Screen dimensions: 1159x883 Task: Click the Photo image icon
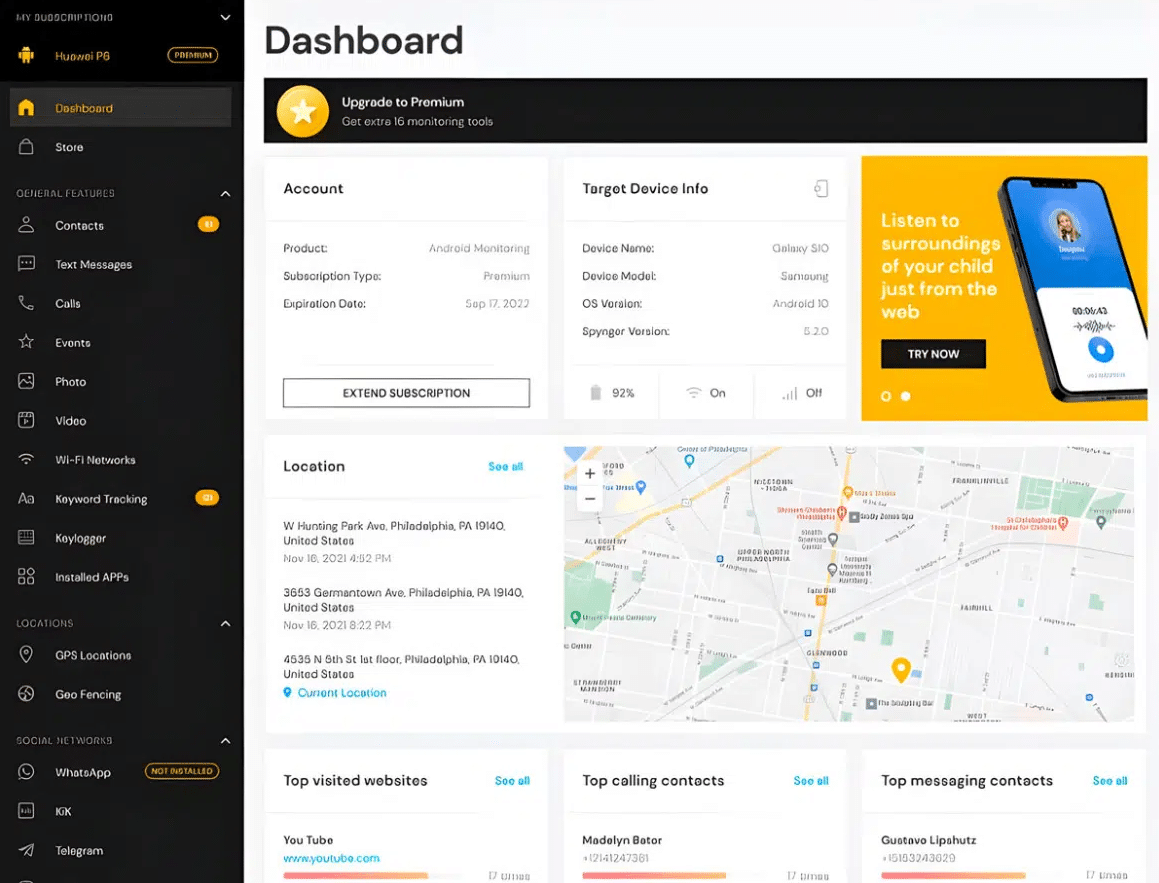pyautogui.click(x=26, y=381)
